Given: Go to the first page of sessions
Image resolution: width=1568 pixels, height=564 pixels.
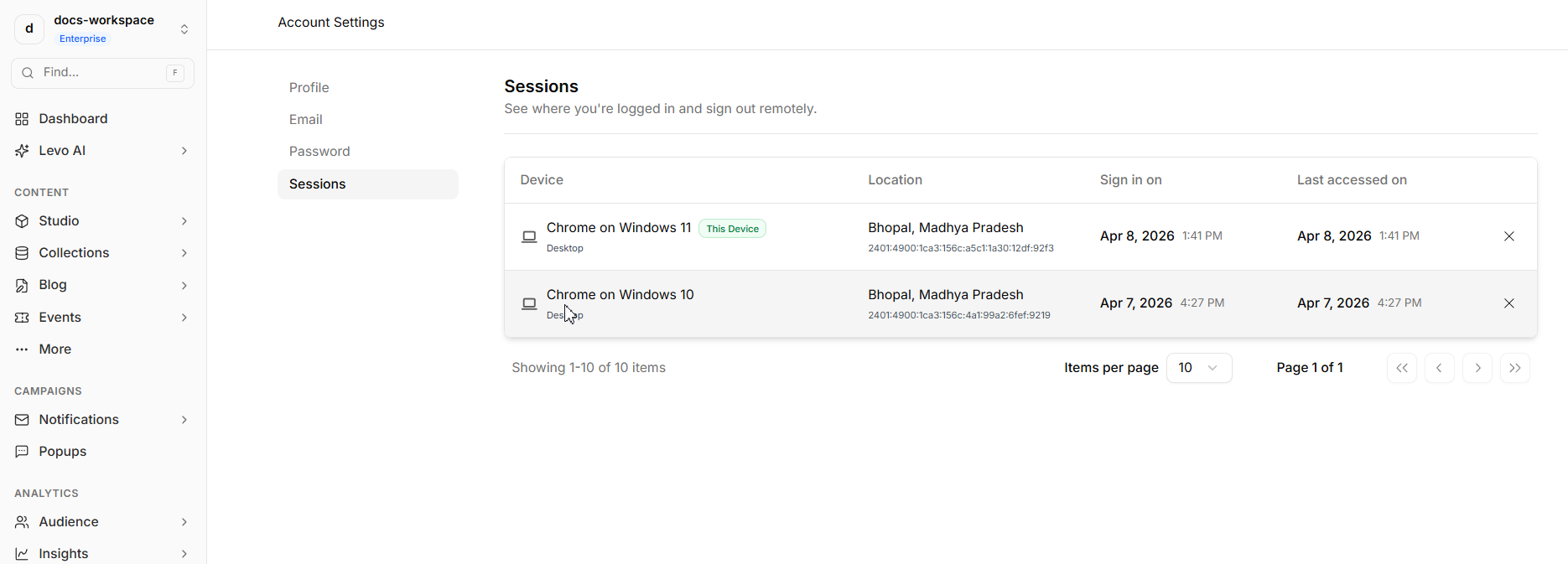Looking at the screenshot, I should point(1401,368).
